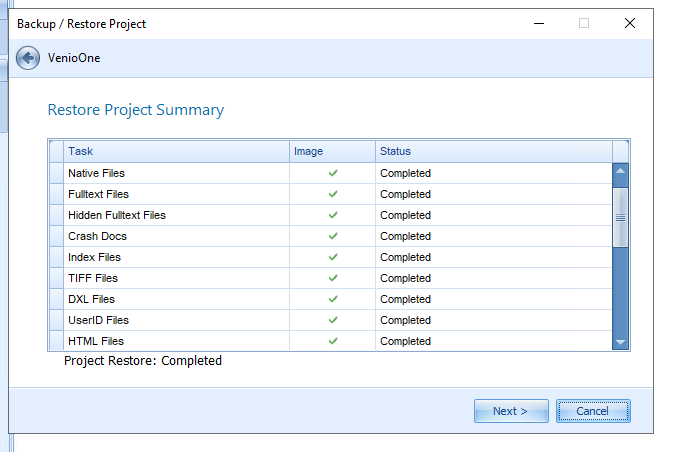Screen dimensions: 678x452
Task: Click the green checkmark for UserID Files
Action: click(333, 320)
